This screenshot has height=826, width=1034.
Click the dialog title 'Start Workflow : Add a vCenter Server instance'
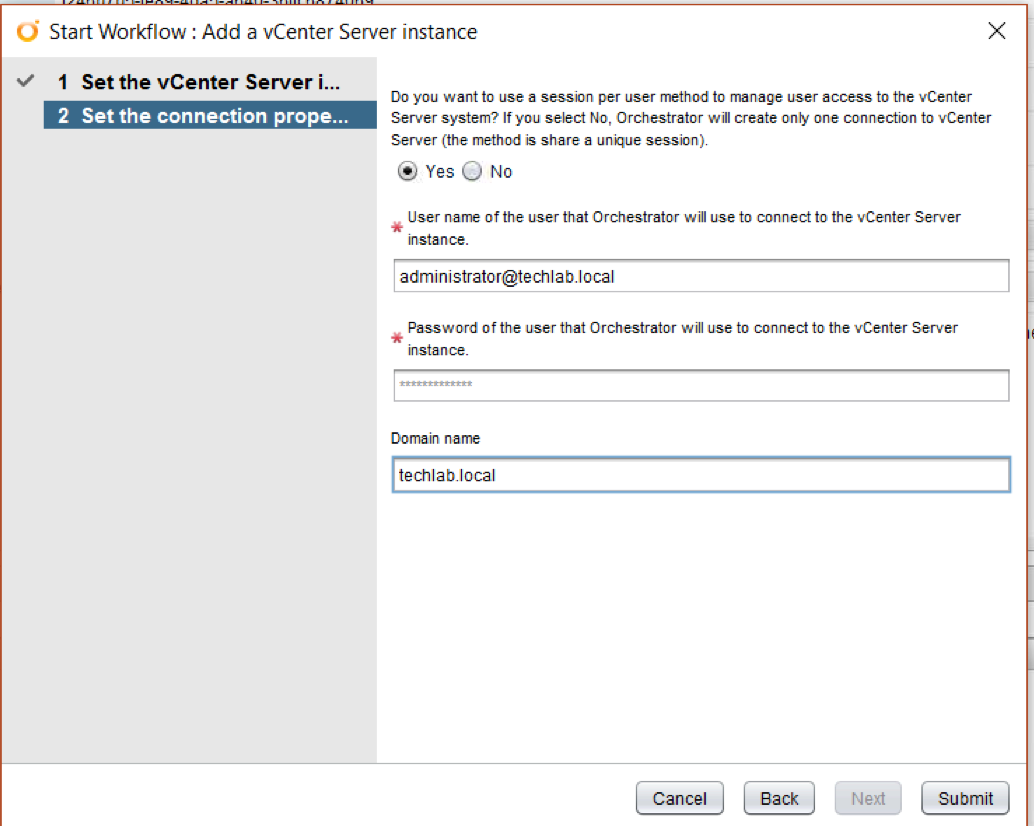263,32
